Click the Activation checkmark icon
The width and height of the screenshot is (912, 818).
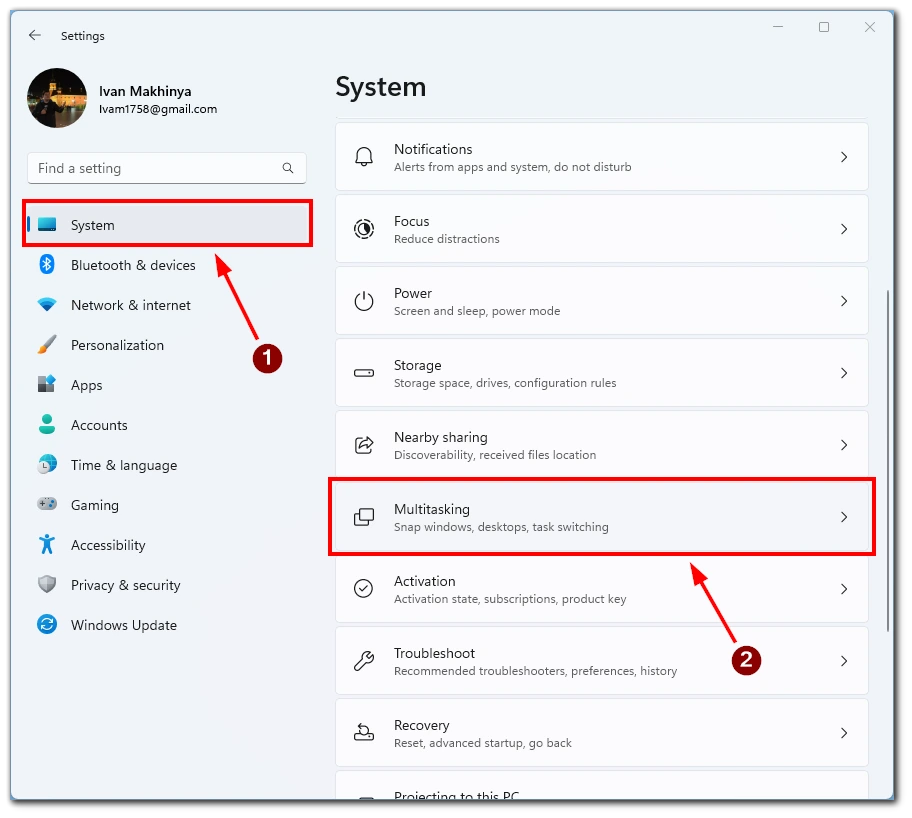point(364,589)
